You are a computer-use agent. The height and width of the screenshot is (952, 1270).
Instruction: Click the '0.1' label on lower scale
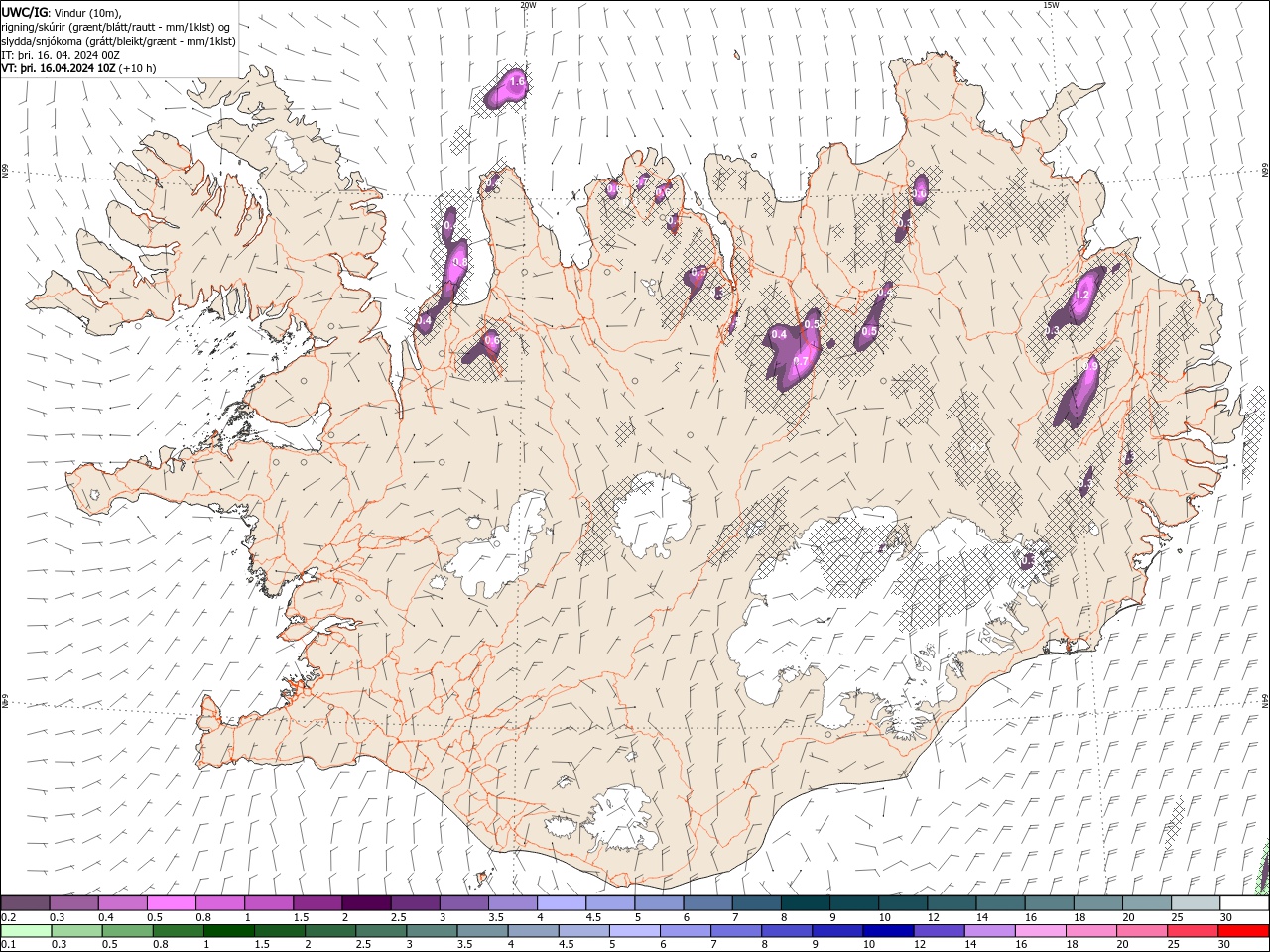coord(7,945)
